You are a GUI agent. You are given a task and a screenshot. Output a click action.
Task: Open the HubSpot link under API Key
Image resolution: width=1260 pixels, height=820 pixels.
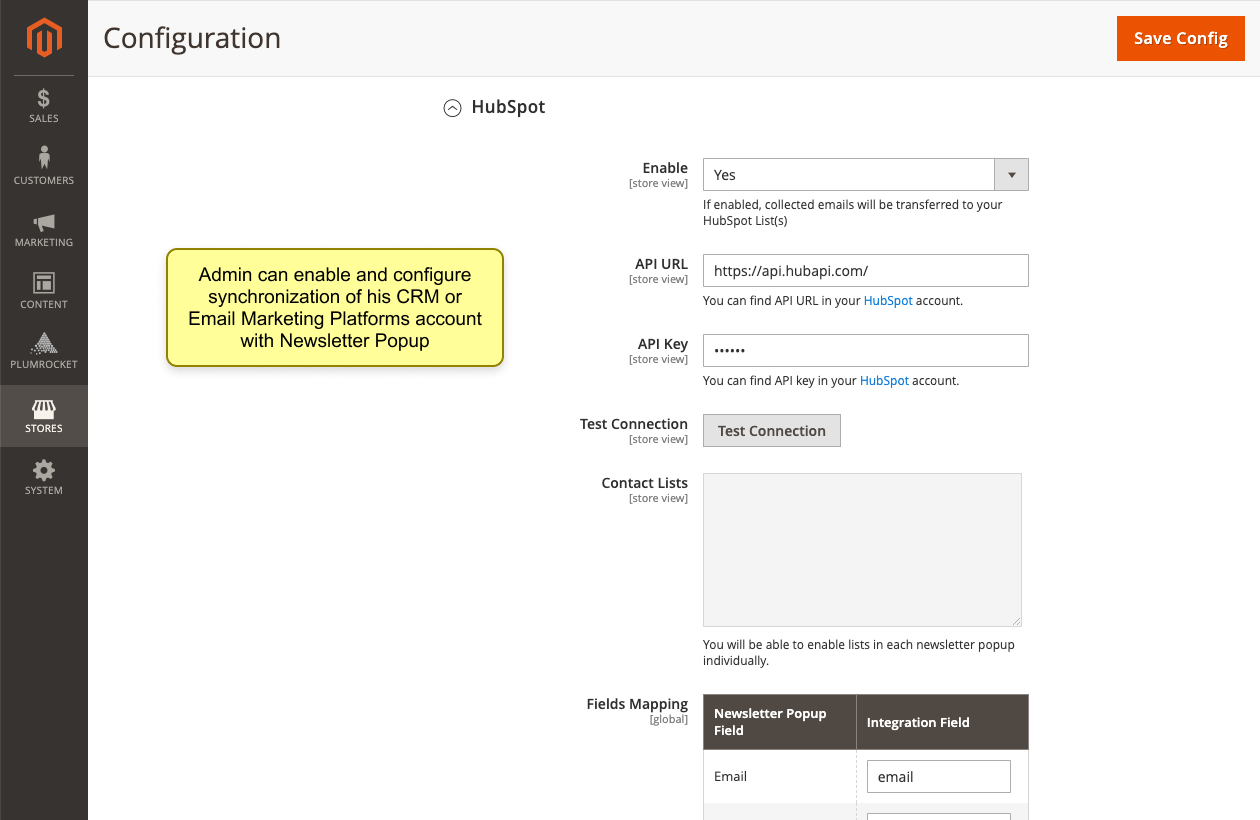(884, 380)
